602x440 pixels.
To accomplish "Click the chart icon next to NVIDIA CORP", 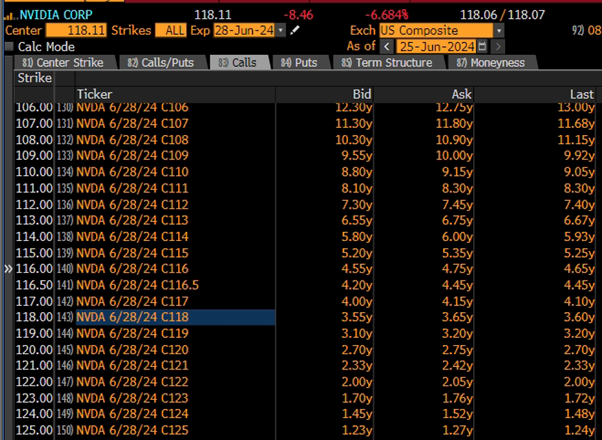I will (10, 15).
